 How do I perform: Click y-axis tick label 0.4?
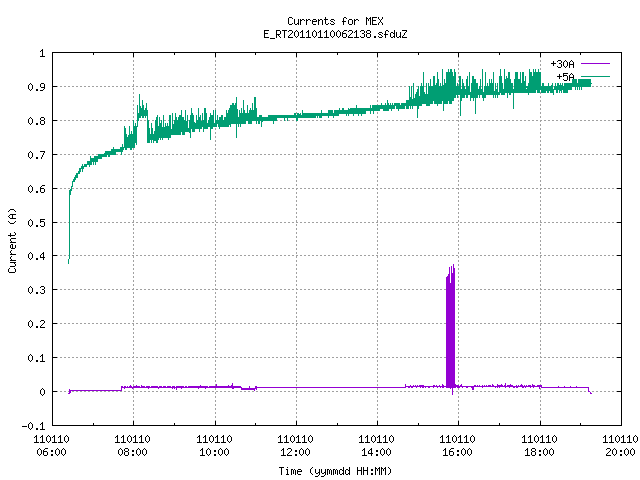point(36,256)
